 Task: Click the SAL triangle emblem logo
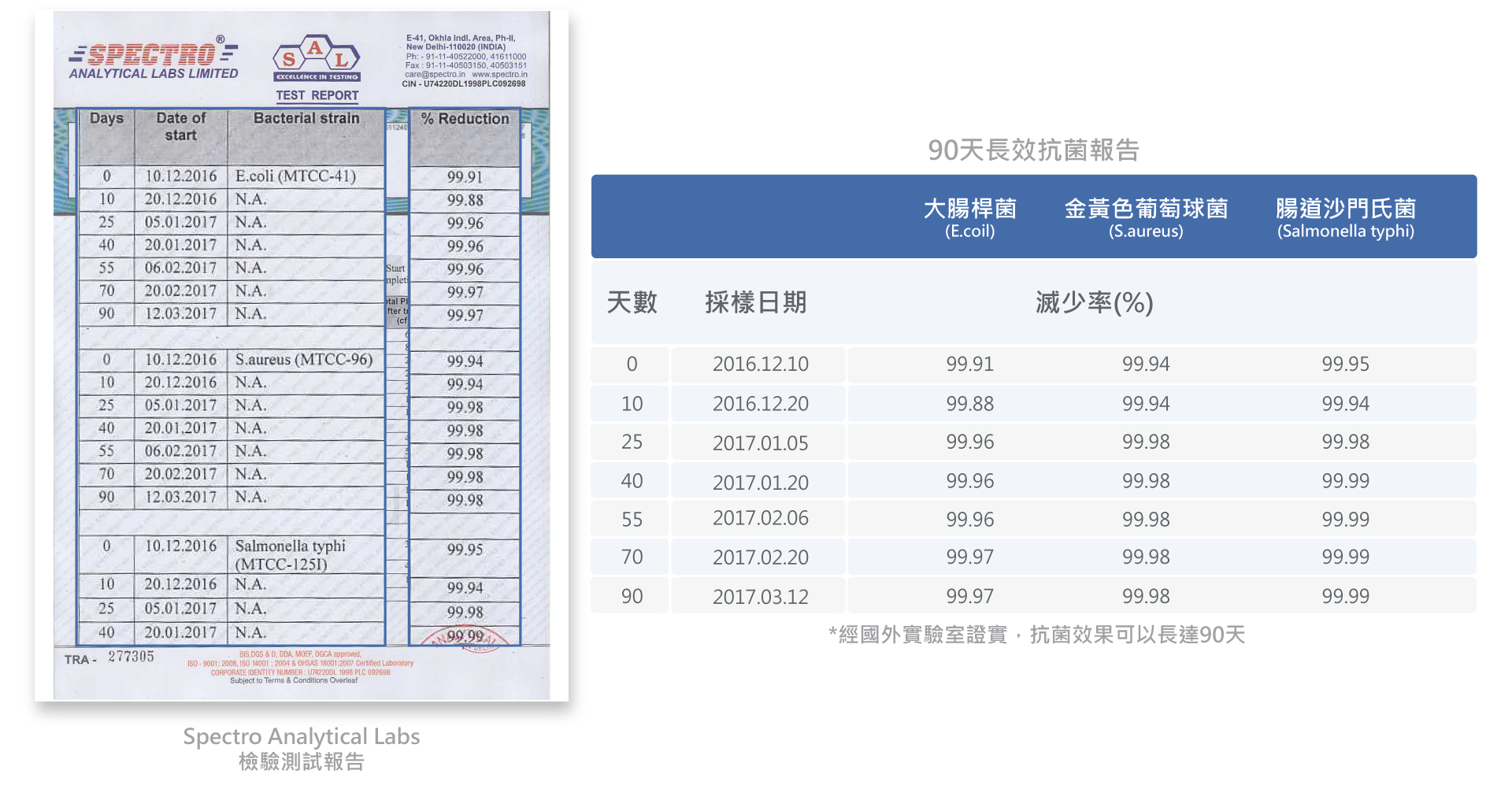coord(317,58)
